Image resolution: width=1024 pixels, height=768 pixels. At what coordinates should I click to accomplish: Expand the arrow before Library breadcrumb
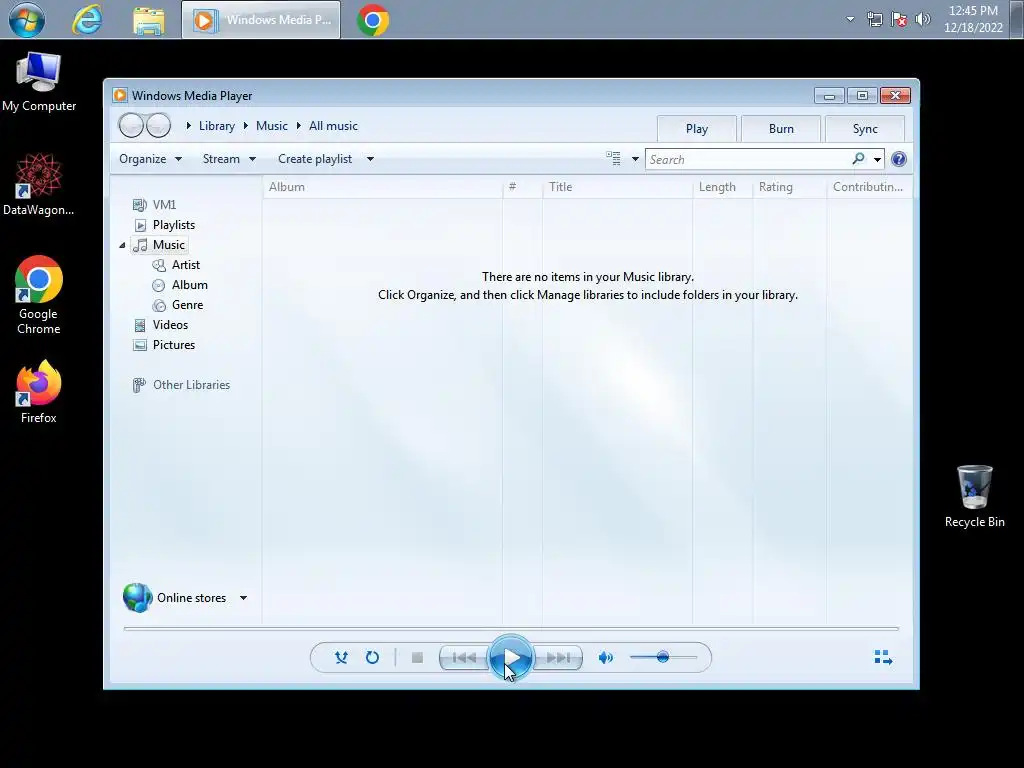point(188,125)
